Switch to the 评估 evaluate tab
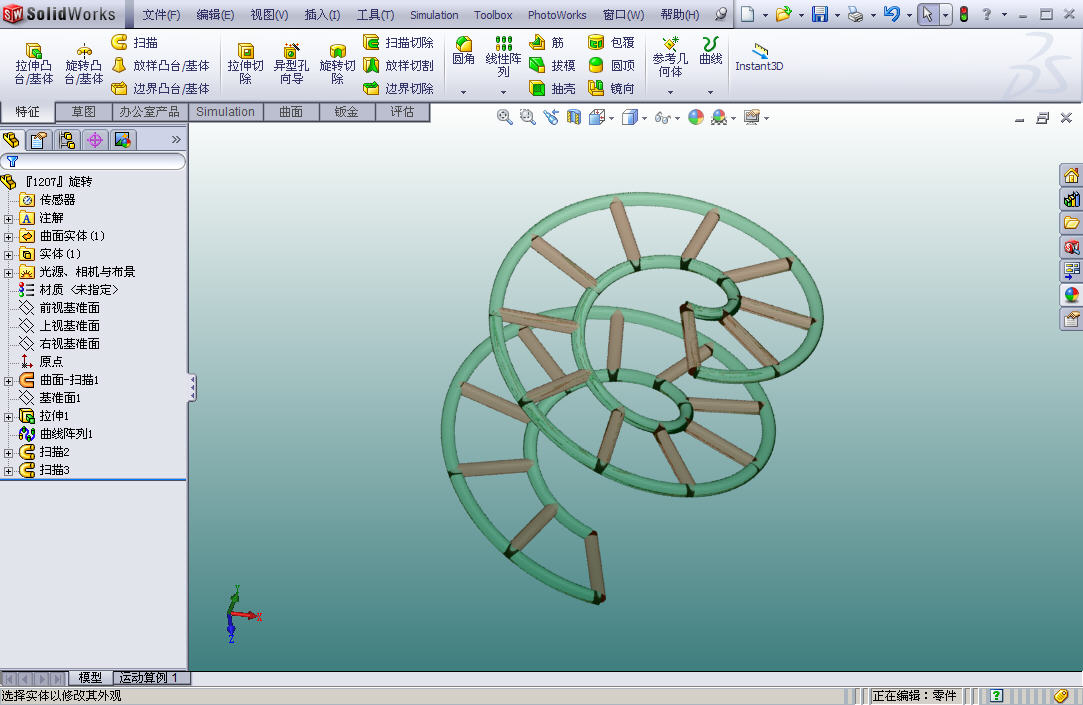The image size is (1083, 705). (402, 112)
